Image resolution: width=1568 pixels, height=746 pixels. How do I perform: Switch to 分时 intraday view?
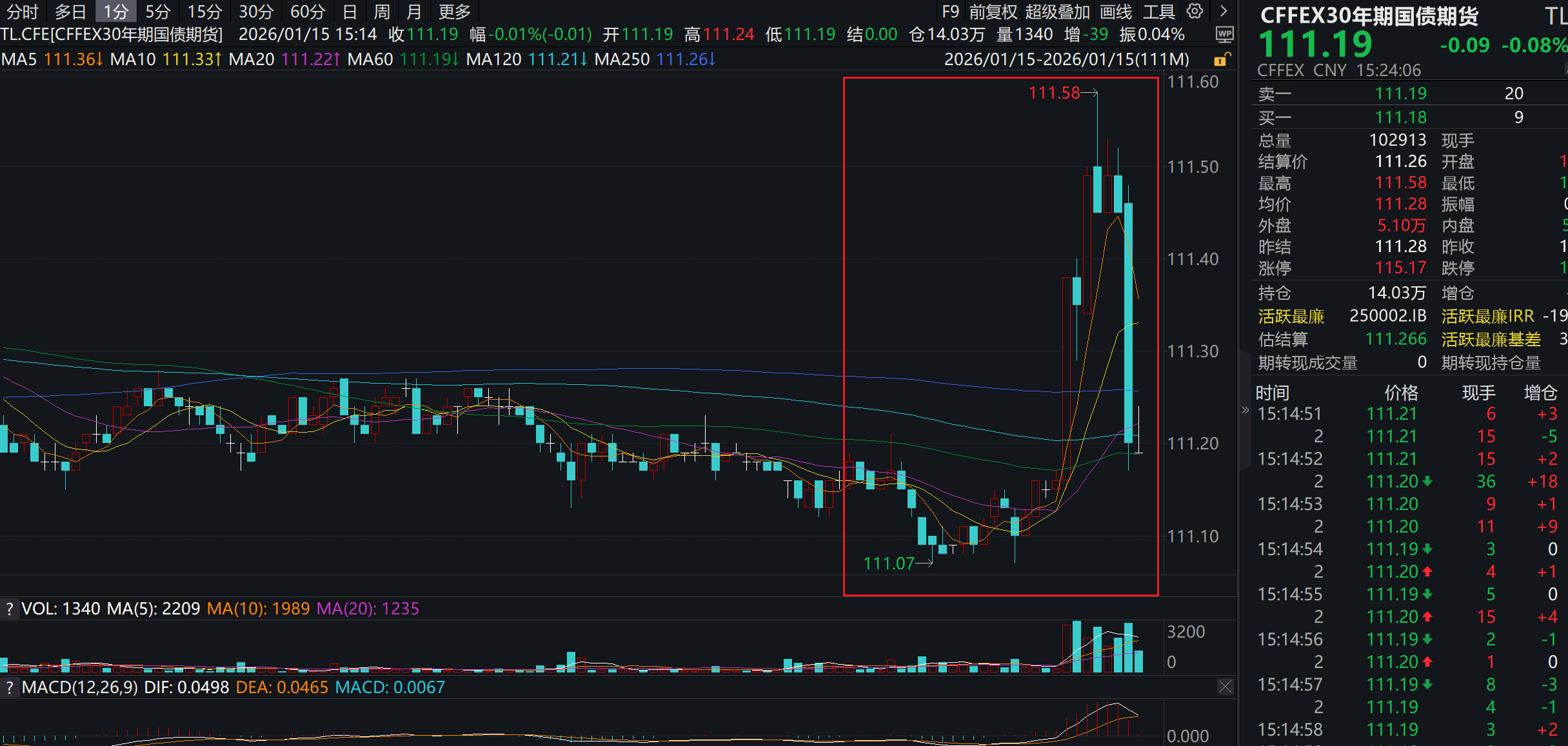[23, 12]
